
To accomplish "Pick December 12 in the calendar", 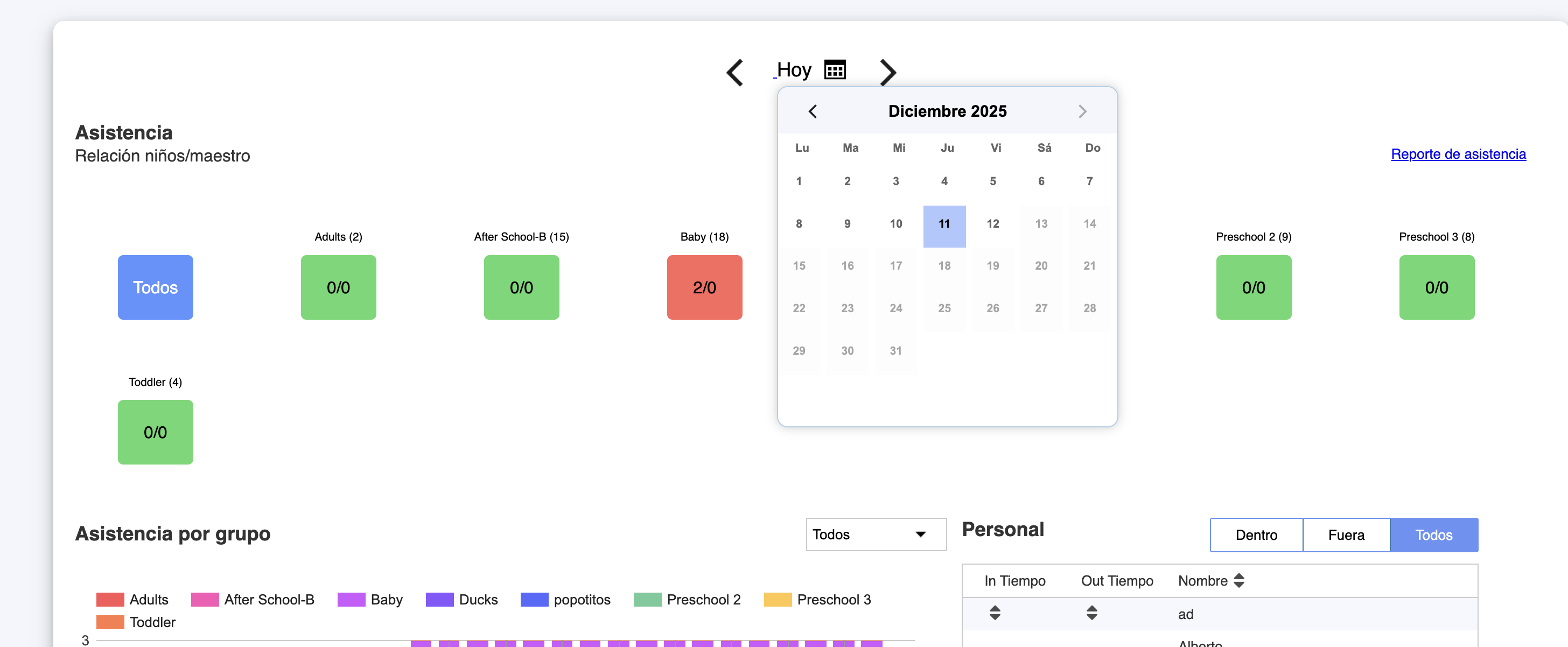I will (x=992, y=223).
